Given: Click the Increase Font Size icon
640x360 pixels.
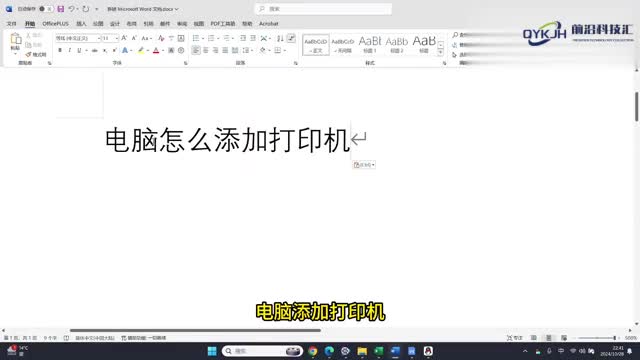Looking at the screenshot, I should pyautogui.click(x=124, y=38).
